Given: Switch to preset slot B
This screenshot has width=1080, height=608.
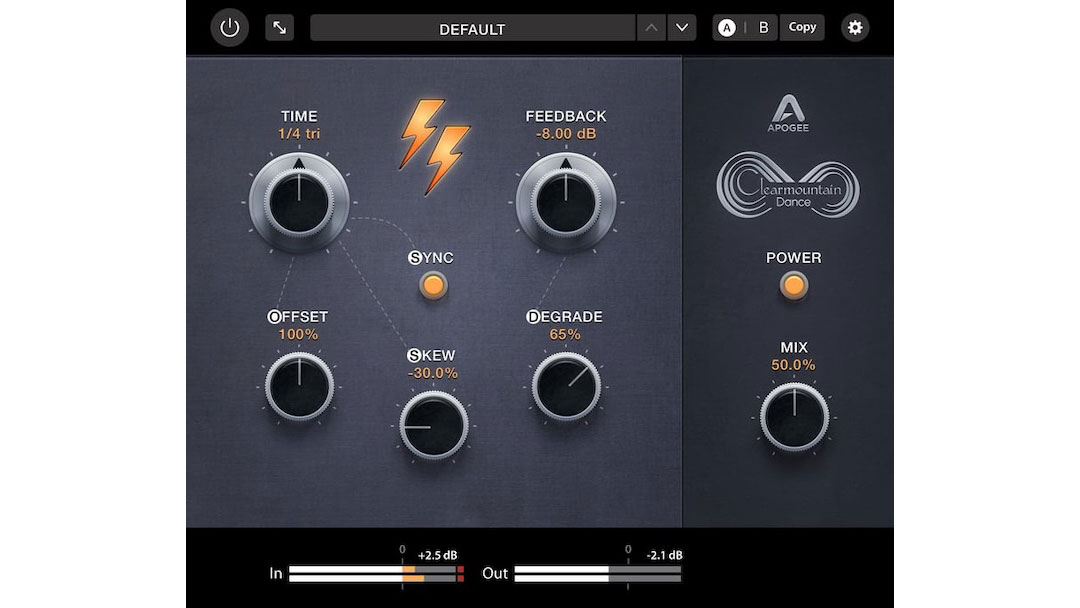Looking at the screenshot, I should tap(763, 28).
